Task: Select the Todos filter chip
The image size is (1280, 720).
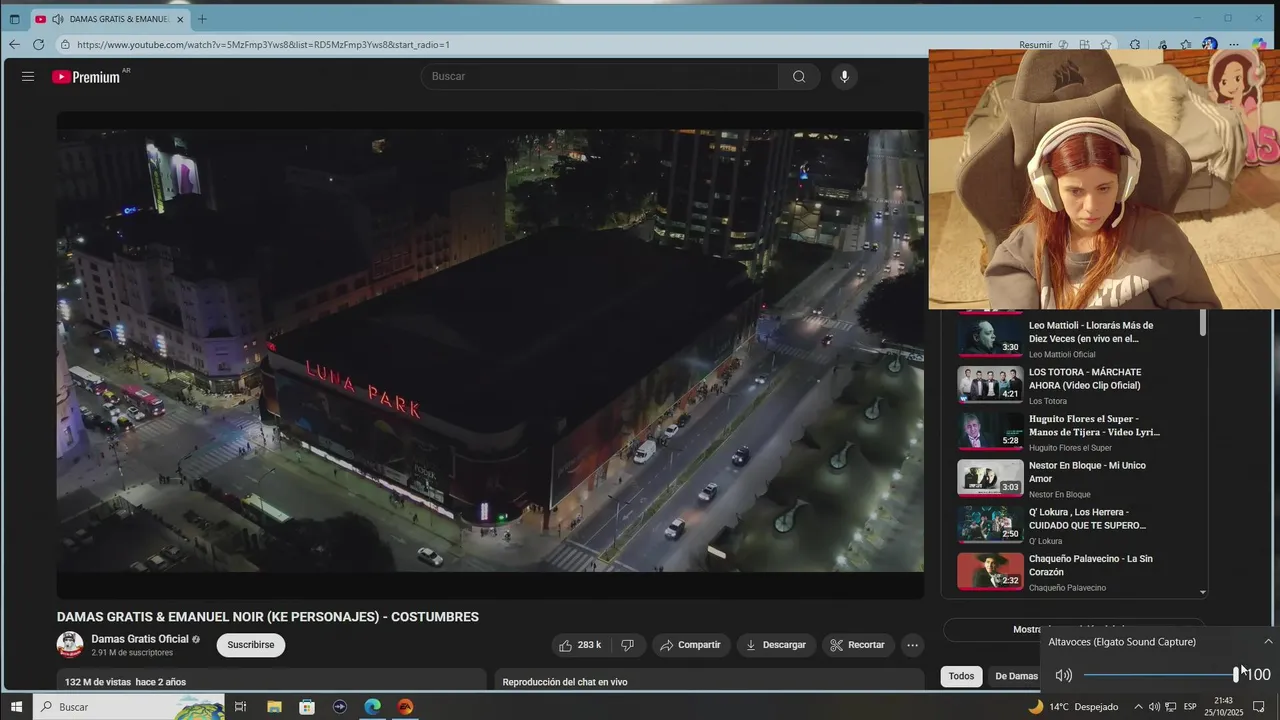Action: 961,676
